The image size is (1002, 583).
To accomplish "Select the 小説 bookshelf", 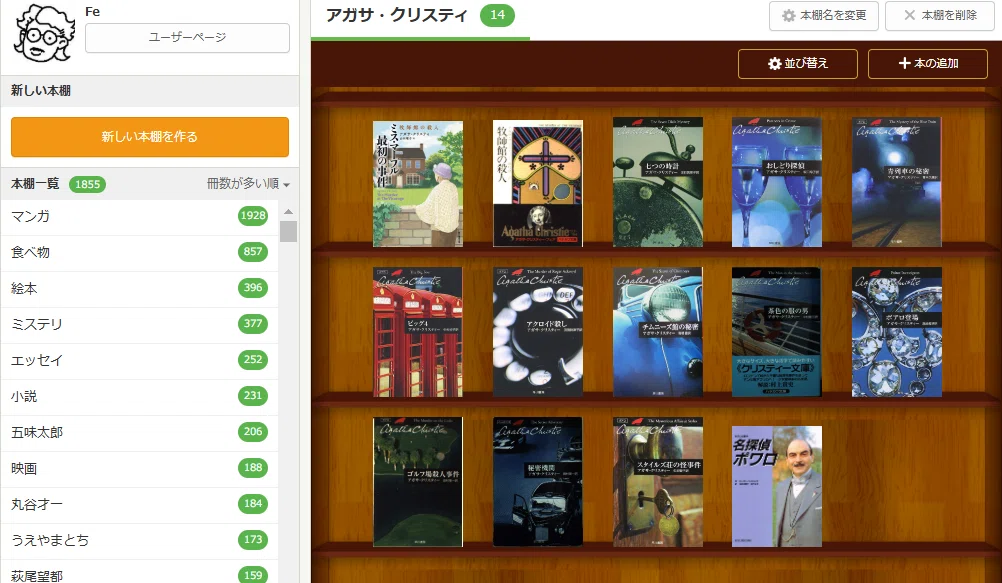I will [139, 396].
